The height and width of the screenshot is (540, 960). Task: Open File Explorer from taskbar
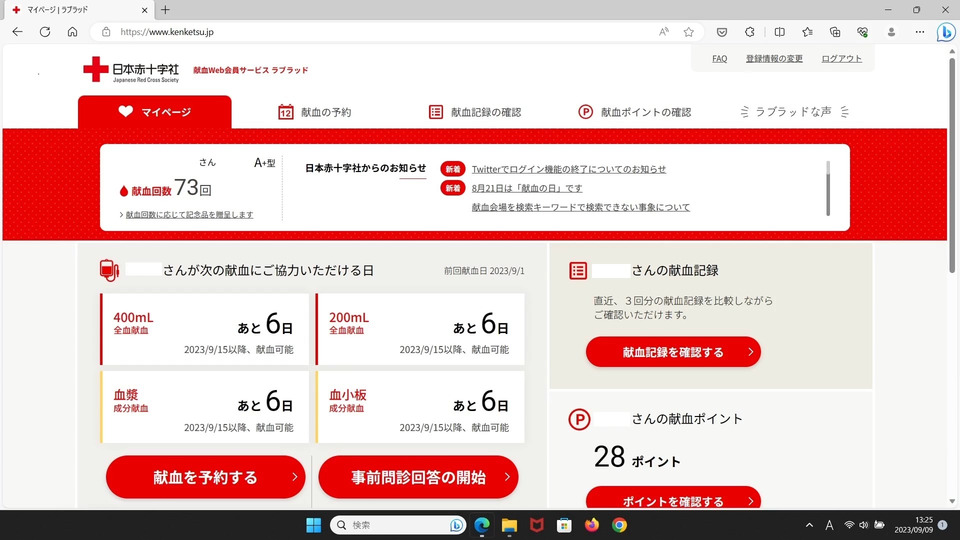pyautogui.click(x=509, y=525)
